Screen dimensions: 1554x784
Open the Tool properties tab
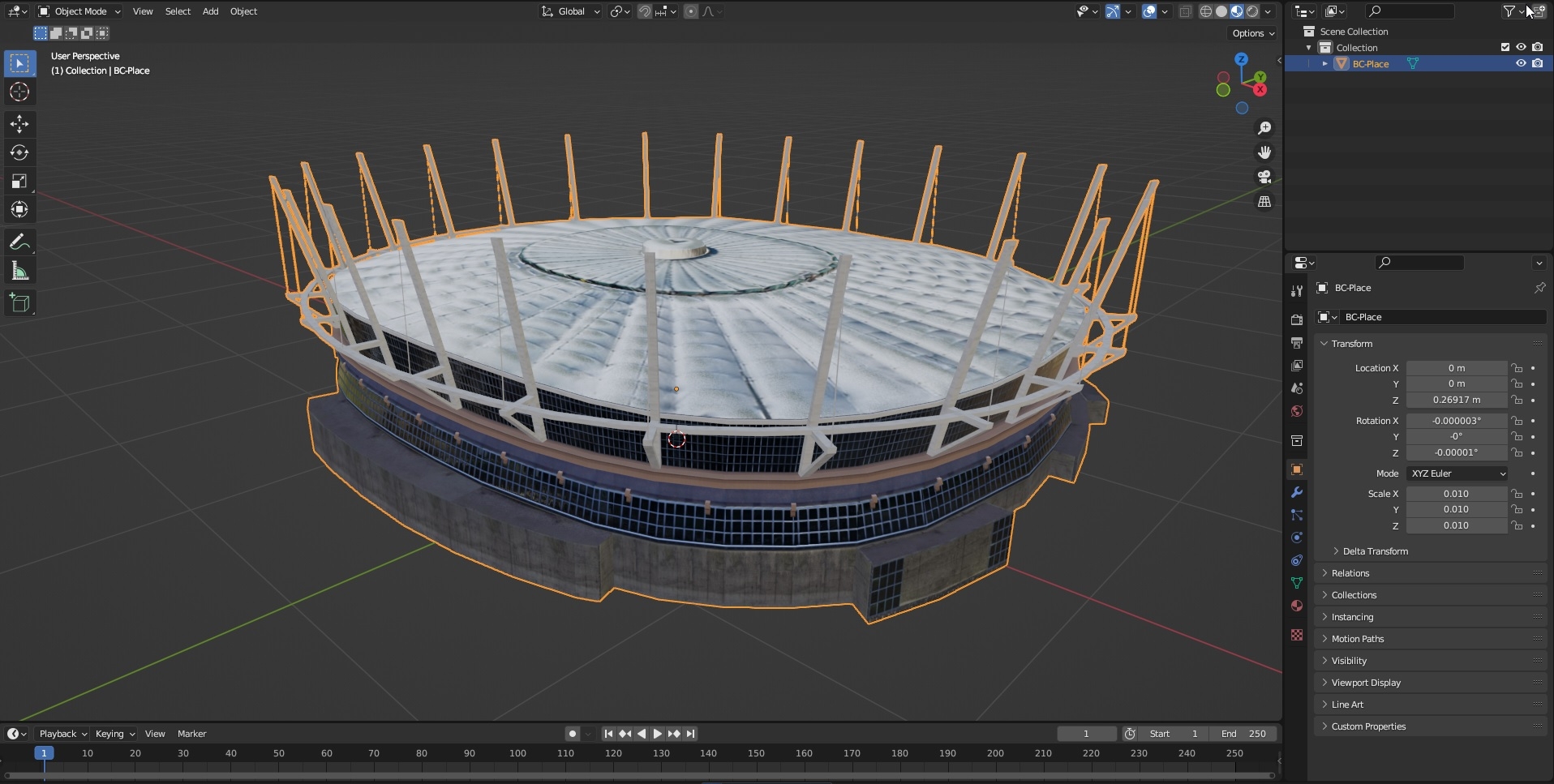click(x=1296, y=290)
